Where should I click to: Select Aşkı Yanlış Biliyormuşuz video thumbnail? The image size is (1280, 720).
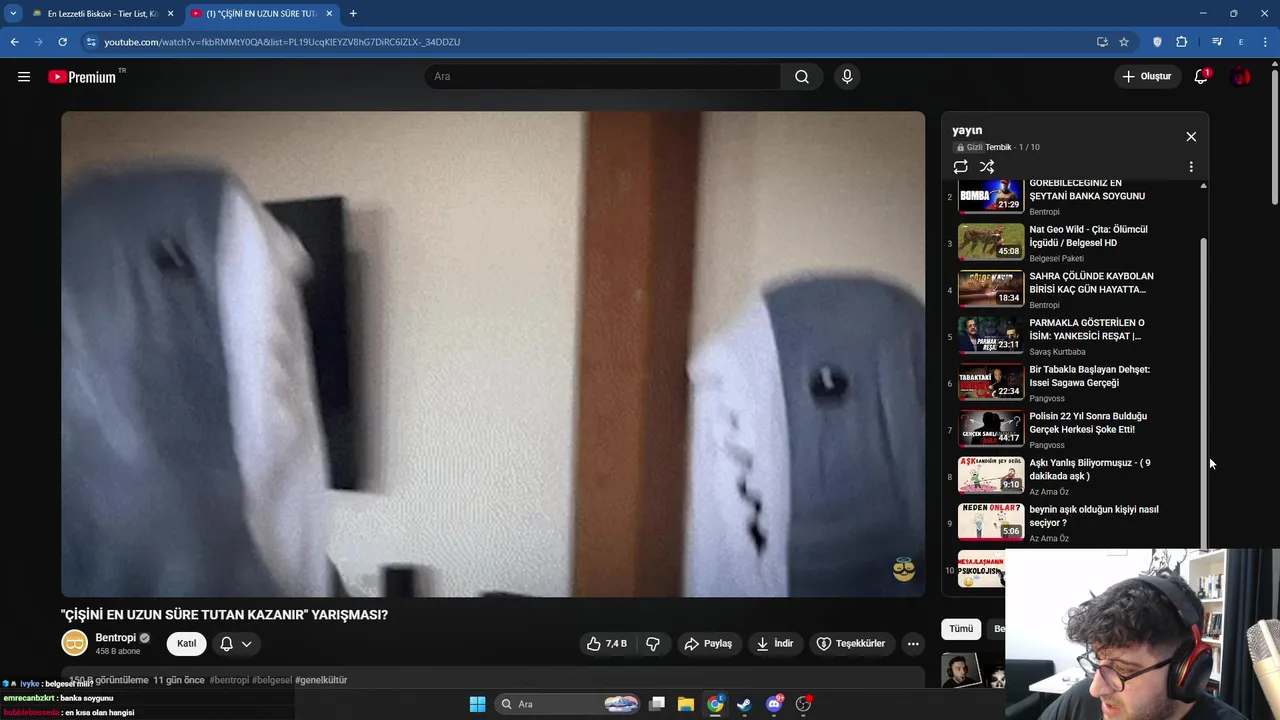tap(991, 475)
